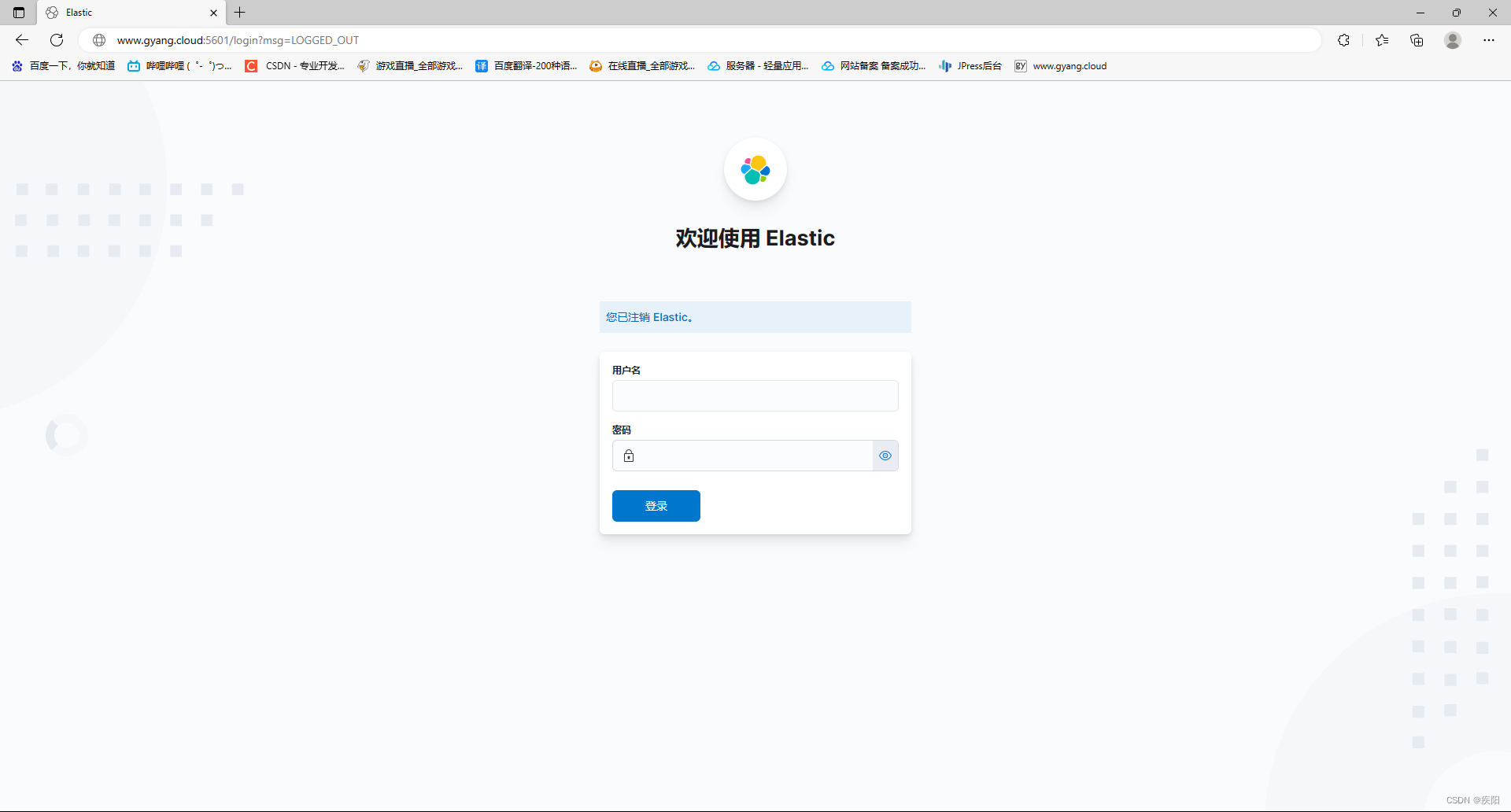Open the JPress后台 bookmark

click(970, 66)
